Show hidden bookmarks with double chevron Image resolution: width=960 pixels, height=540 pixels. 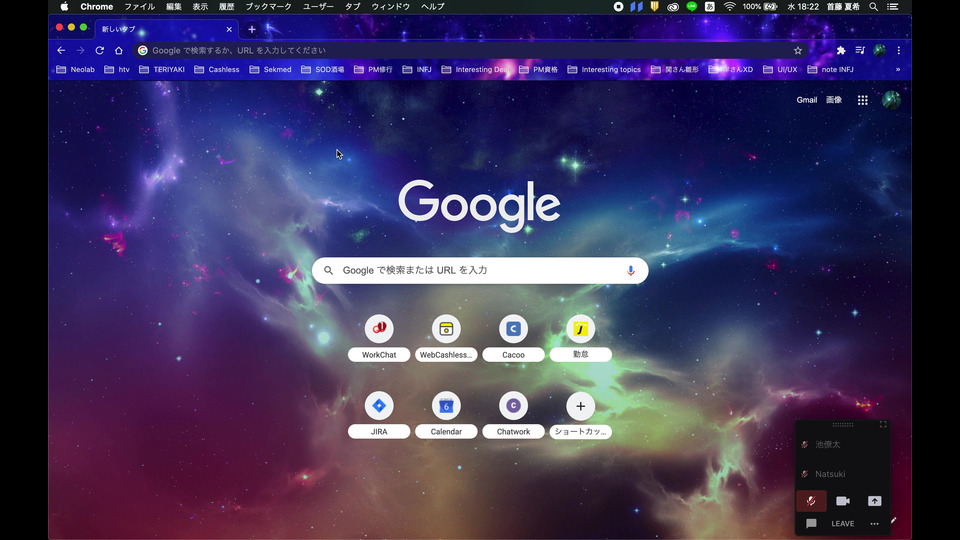click(x=898, y=70)
